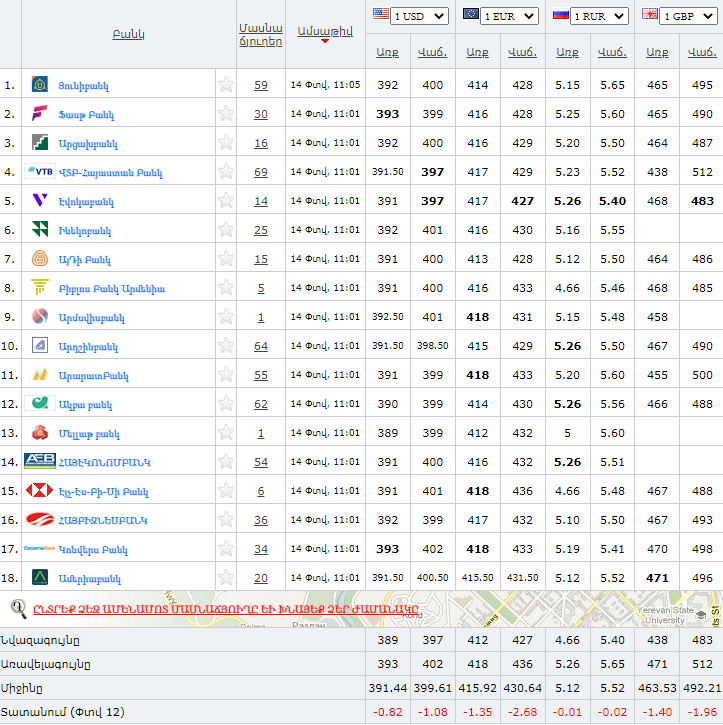Sort by EUR buy Առք column header
The width and height of the screenshot is (723, 725).
pos(477,52)
